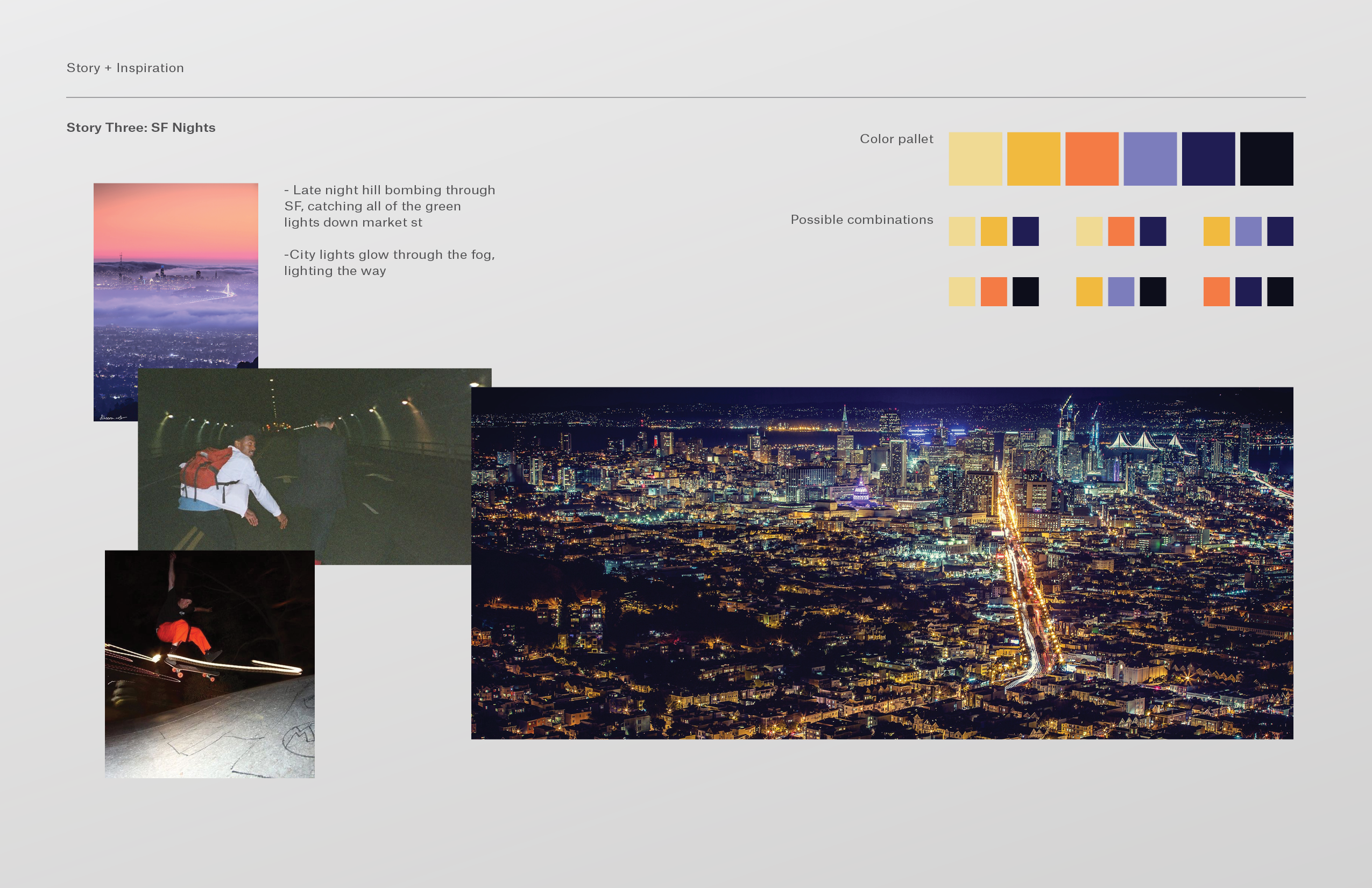Select the golden yellow swatch in Color pallet
1372x888 pixels.
click(1033, 159)
